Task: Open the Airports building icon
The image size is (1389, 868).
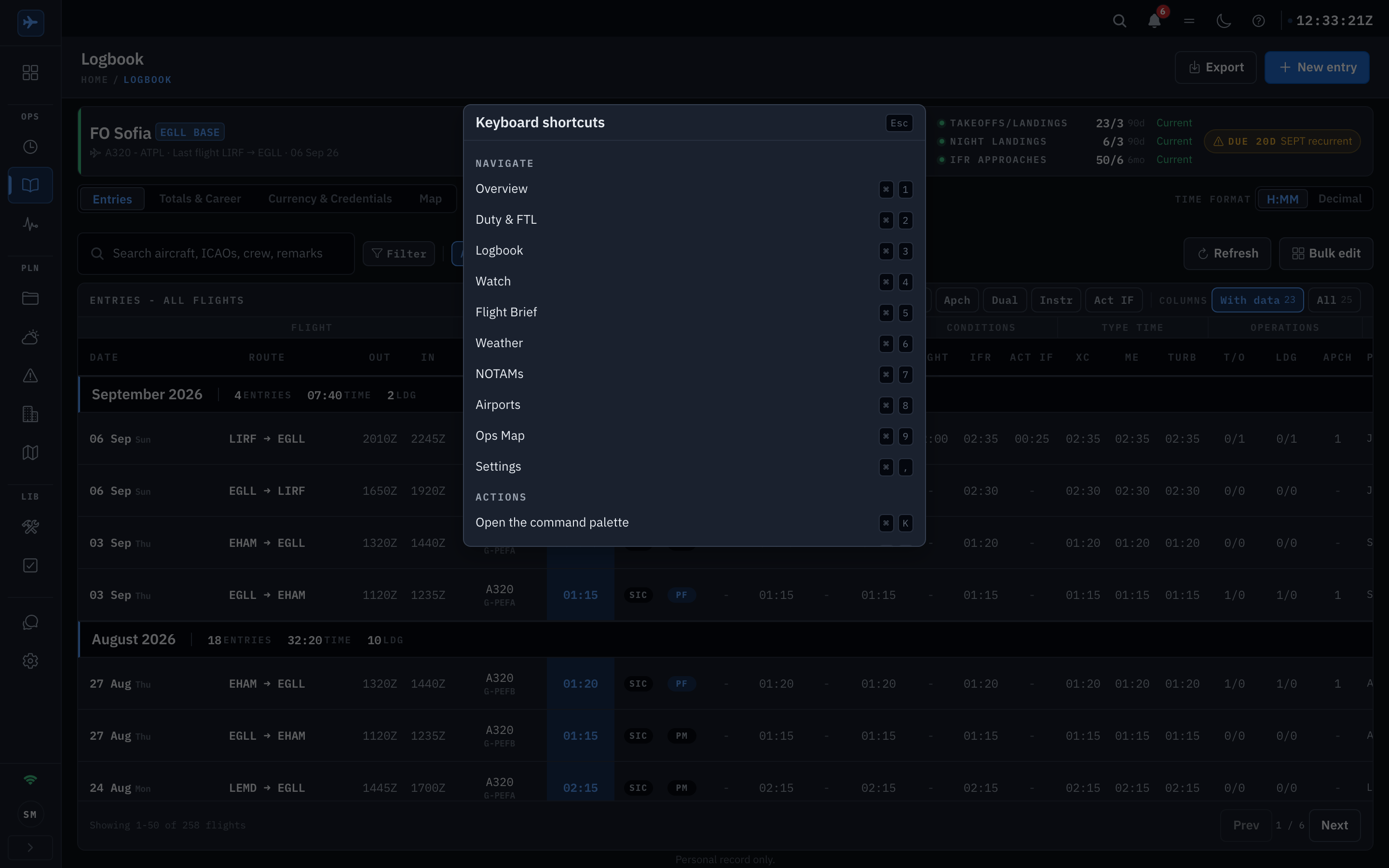Action: 30,414
